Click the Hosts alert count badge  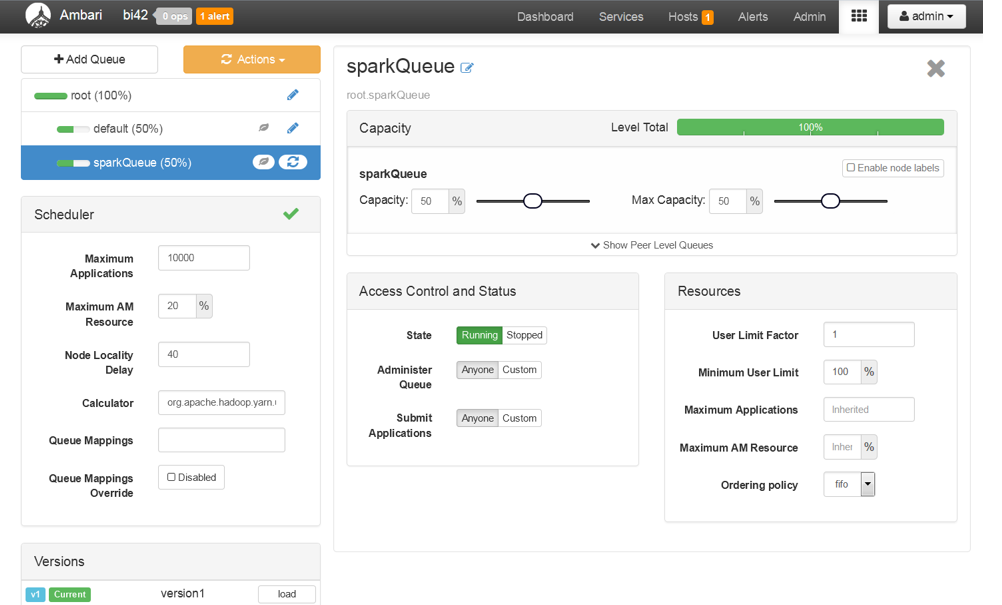tap(707, 17)
